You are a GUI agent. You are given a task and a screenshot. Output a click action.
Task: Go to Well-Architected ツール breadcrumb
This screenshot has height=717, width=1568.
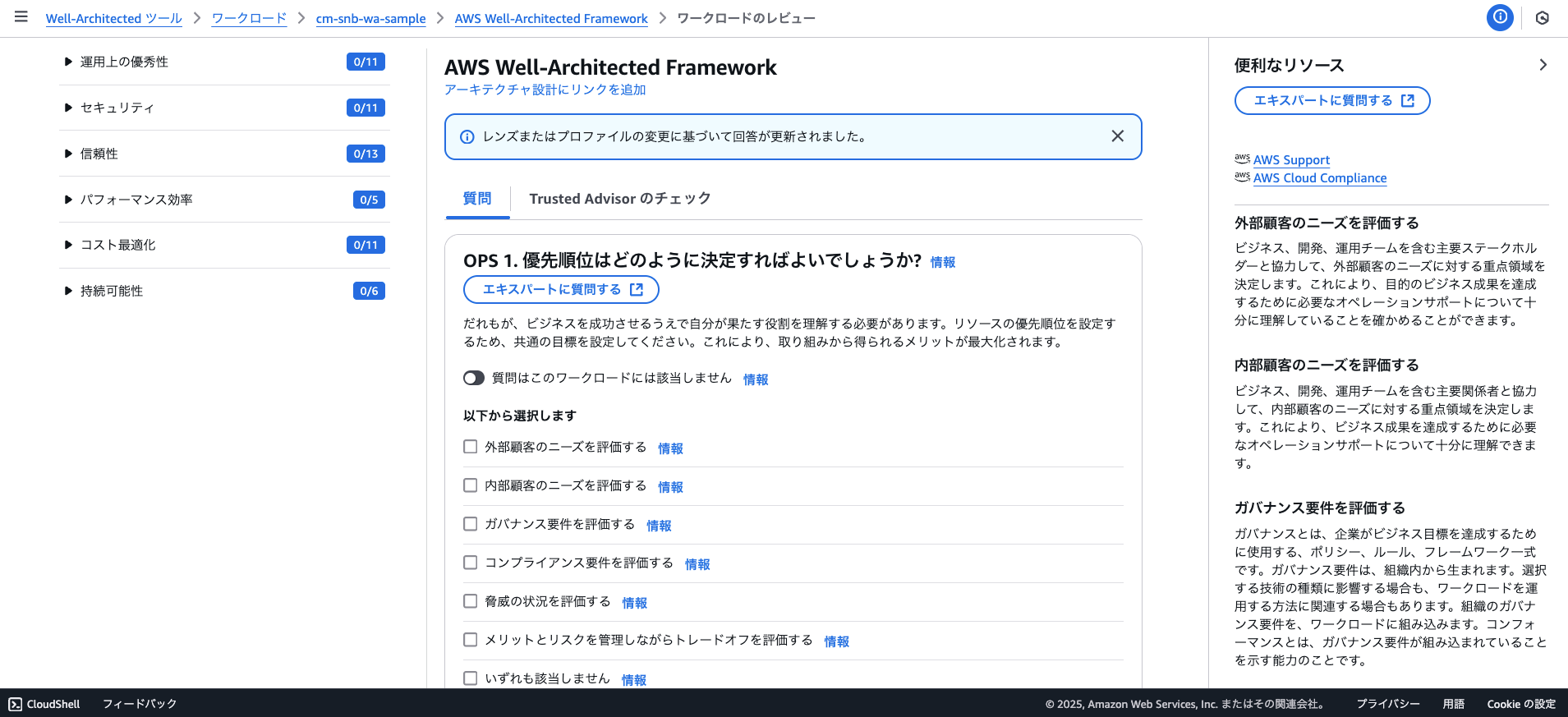tap(114, 18)
